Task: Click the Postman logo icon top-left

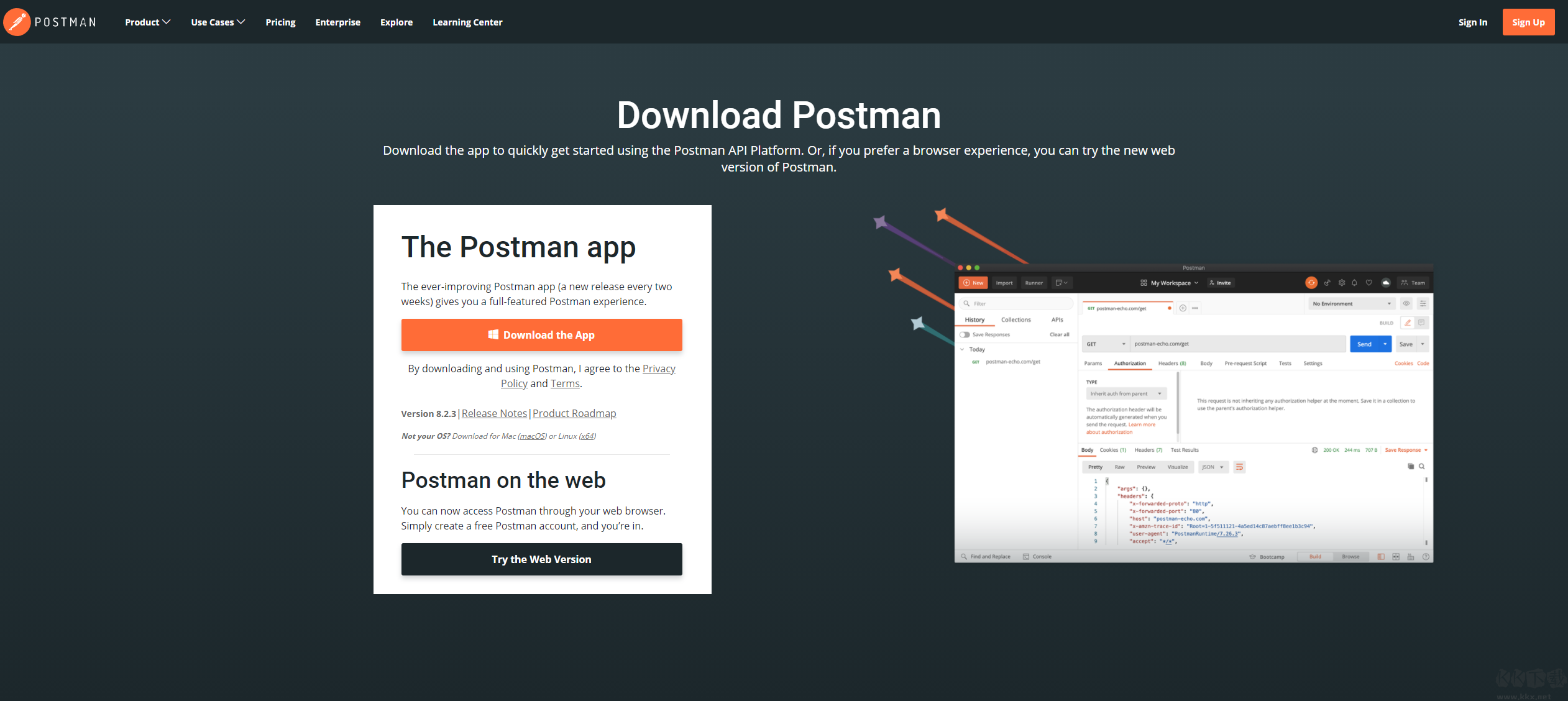Action: pyautogui.click(x=19, y=22)
